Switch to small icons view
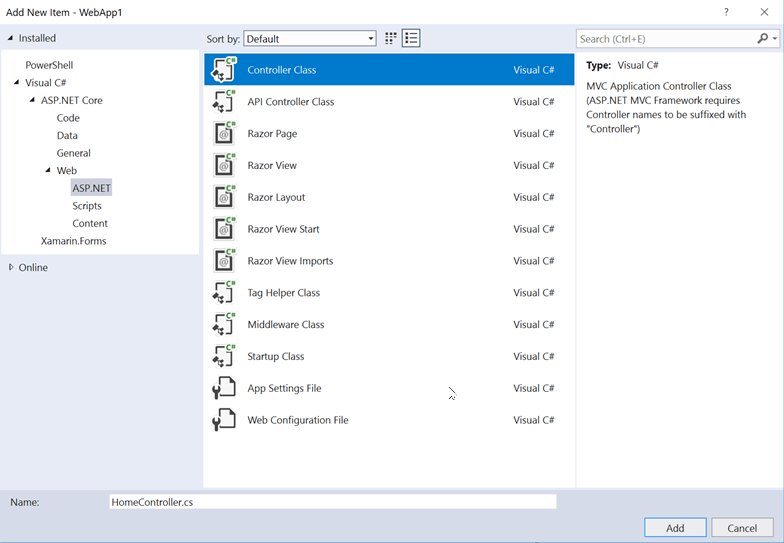This screenshot has width=784, height=543. click(x=391, y=38)
